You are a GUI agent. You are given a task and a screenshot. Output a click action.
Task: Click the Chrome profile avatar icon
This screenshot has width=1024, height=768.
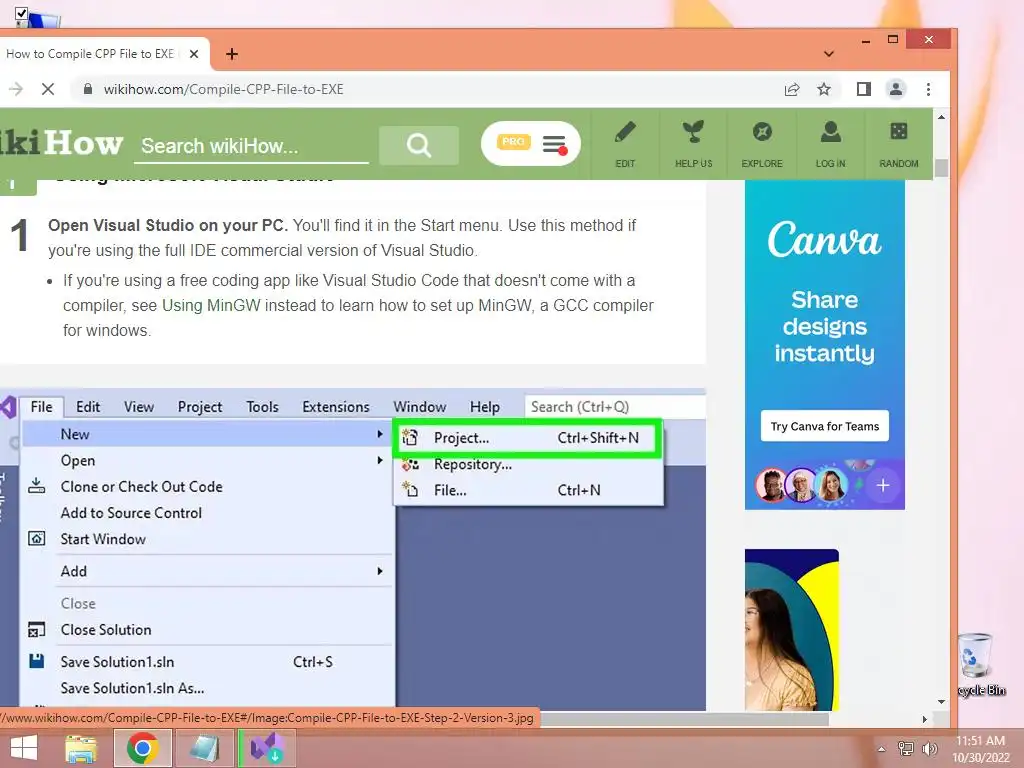tap(896, 89)
